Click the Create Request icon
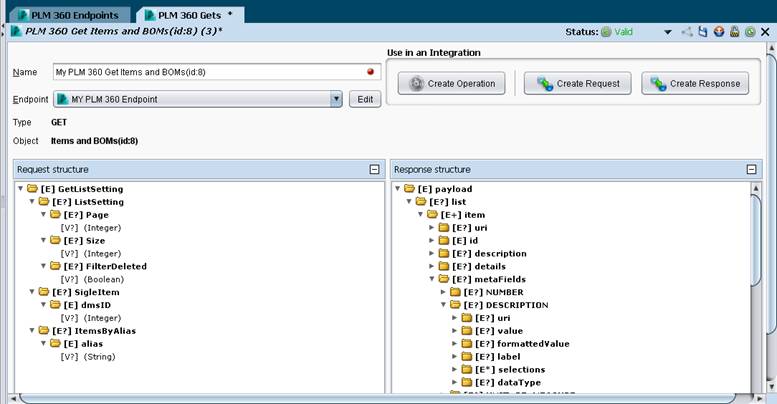Image resolution: width=777 pixels, height=404 pixels. point(545,83)
